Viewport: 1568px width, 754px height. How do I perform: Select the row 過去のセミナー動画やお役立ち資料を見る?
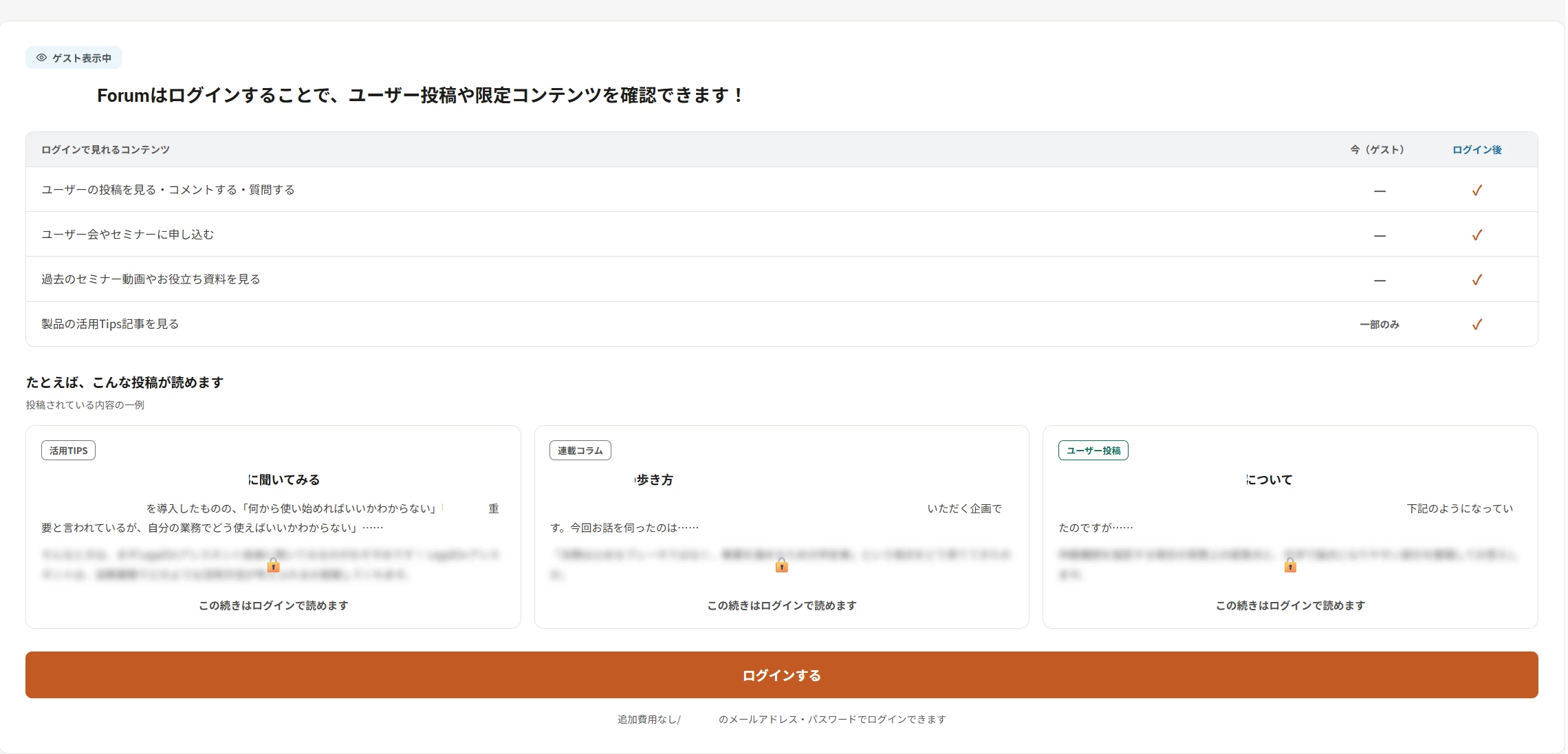pos(781,279)
